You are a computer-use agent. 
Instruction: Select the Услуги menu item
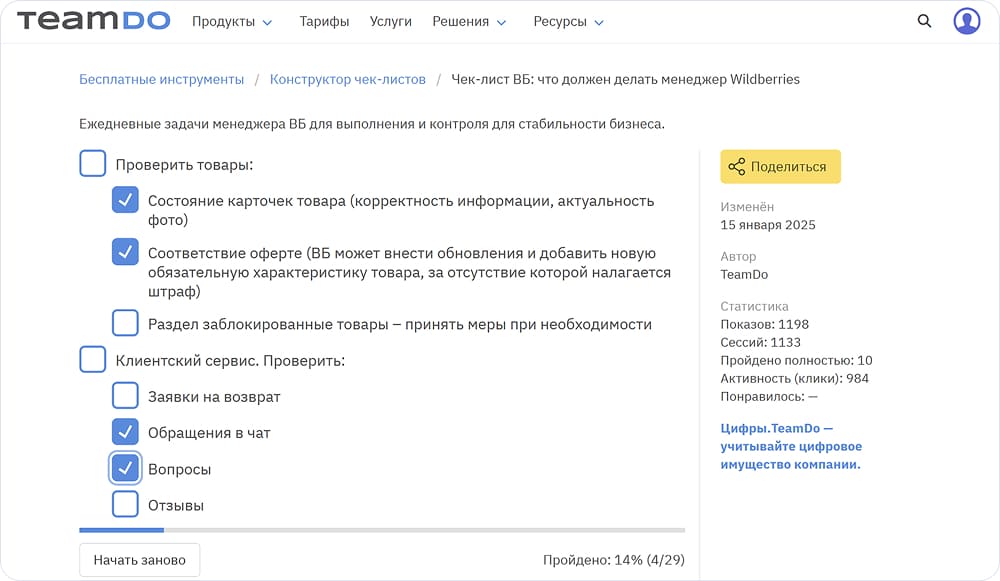(390, 20)
